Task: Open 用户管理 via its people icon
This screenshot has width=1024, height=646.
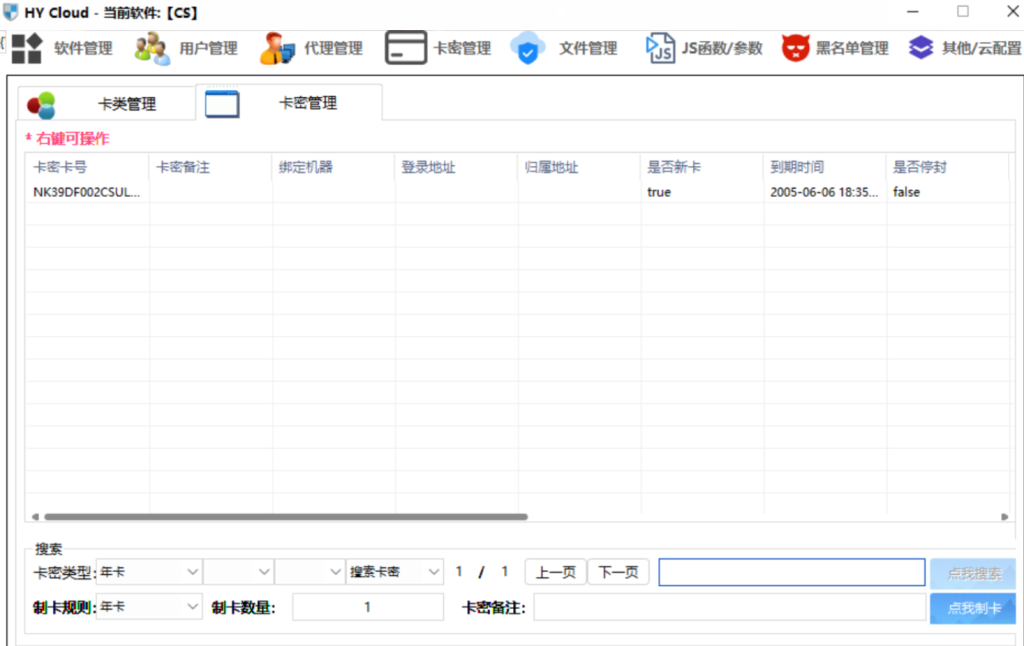Action: click(152, 48)
